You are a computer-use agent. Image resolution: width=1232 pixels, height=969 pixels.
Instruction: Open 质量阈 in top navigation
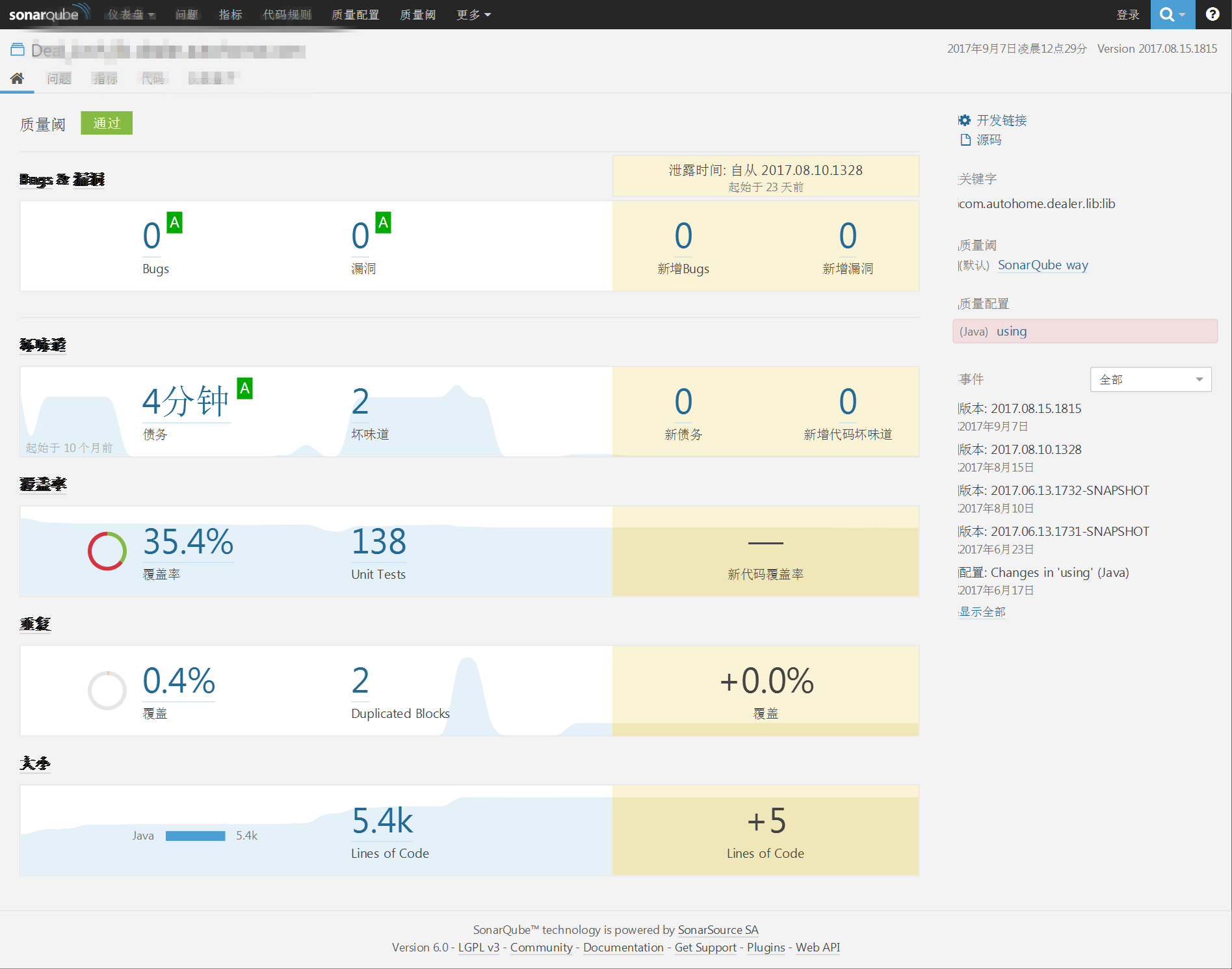click(417, 14)
